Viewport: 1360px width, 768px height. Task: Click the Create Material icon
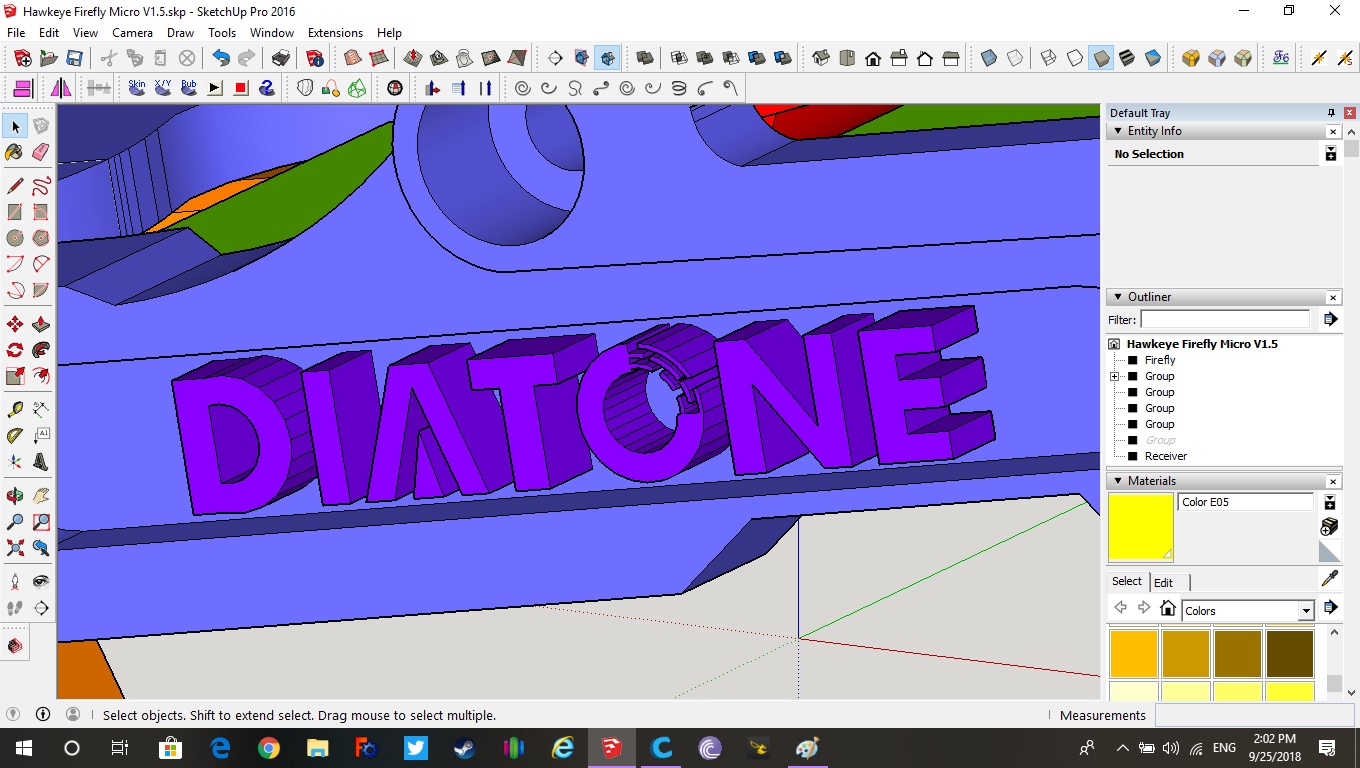coord(1330,526)
